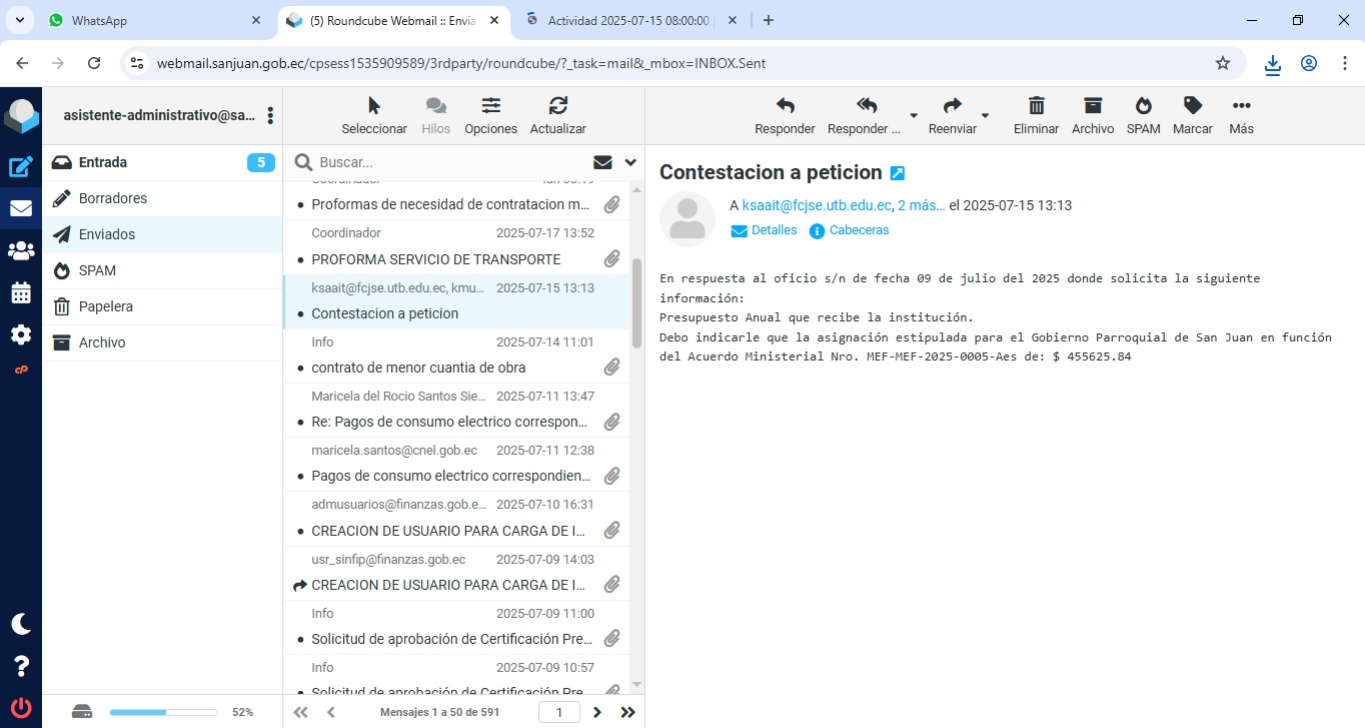
Task: Click the Cabeceras link
Action: 858,230
